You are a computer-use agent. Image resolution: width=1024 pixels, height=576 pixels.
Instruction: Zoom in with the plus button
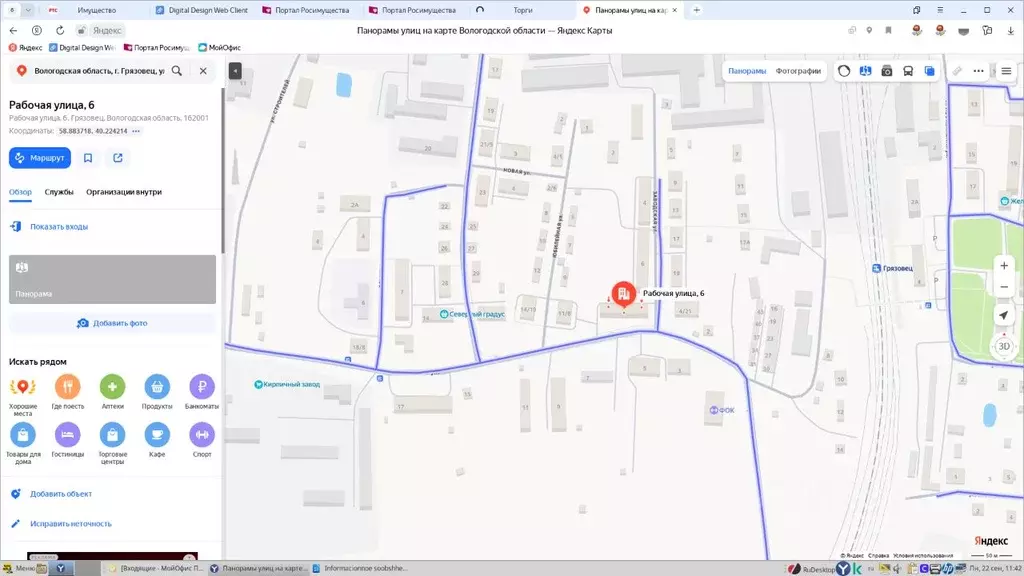[x=1004, y=266]
